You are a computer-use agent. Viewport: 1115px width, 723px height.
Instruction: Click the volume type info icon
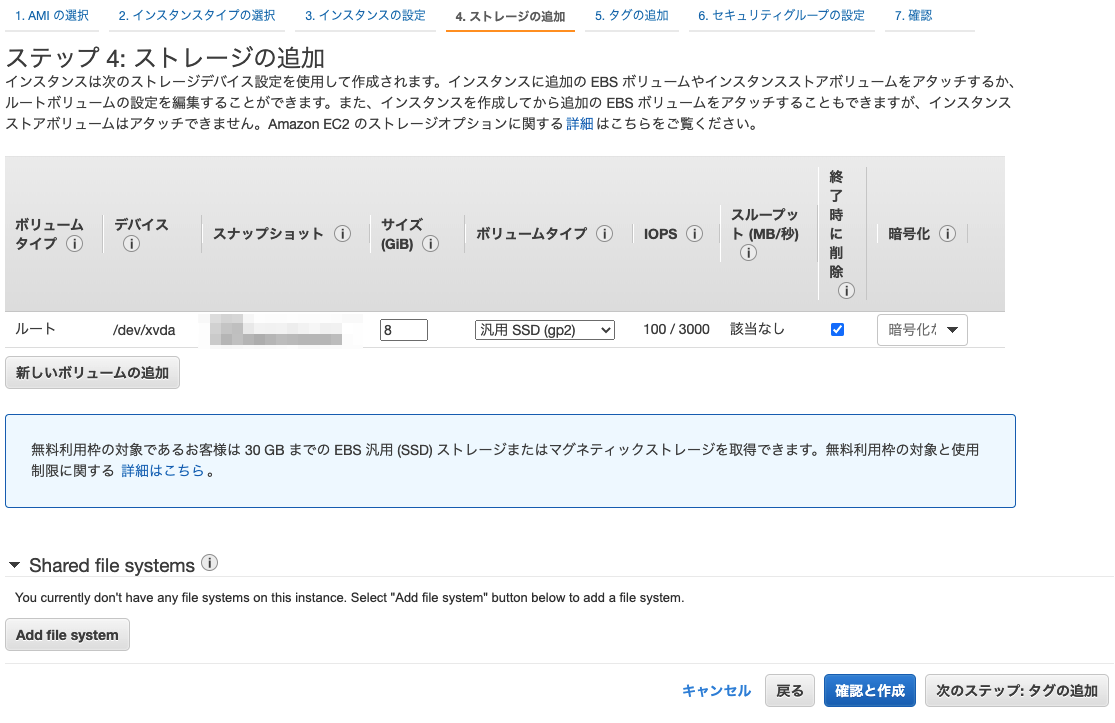tap(604, 233)
